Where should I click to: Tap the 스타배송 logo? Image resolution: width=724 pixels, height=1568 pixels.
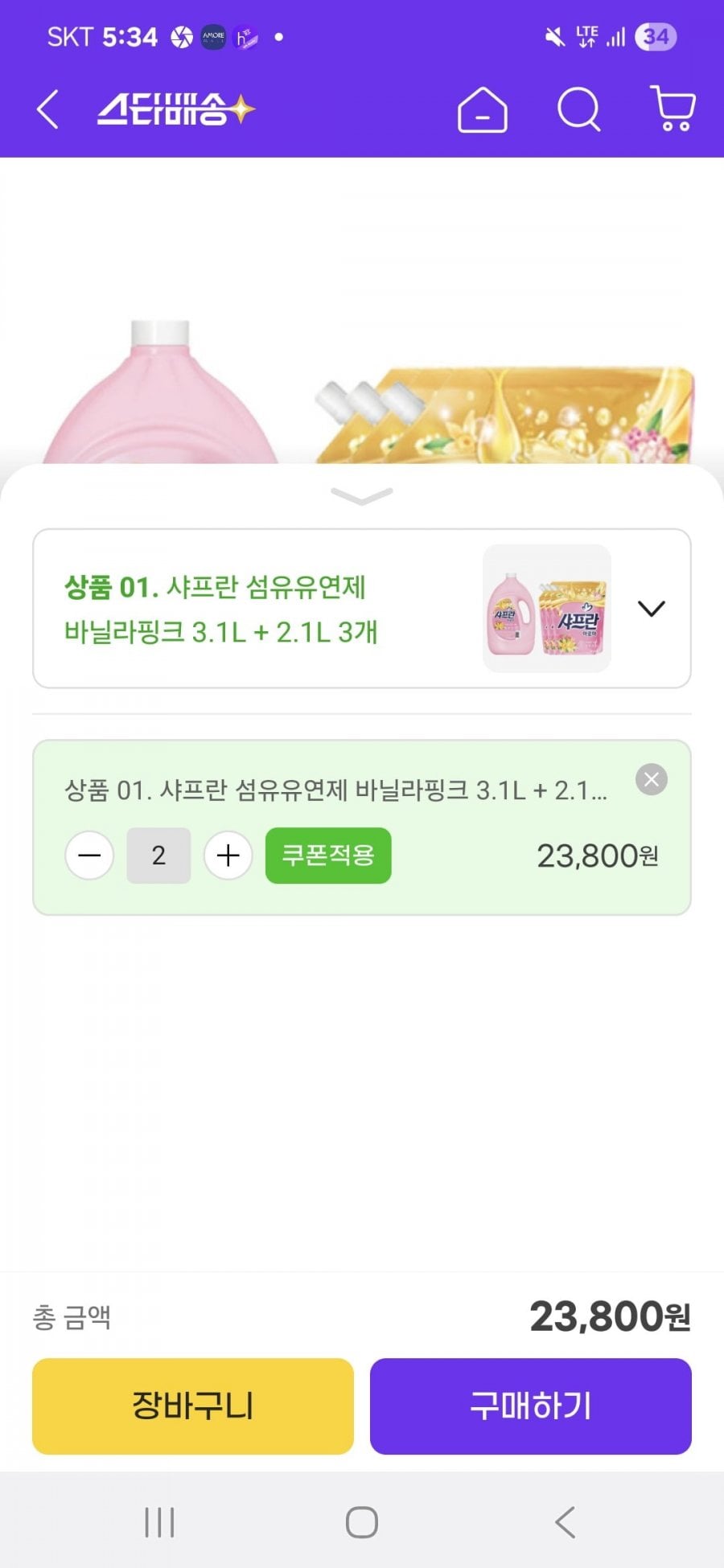pyautogui.click(x=176, y=109)
